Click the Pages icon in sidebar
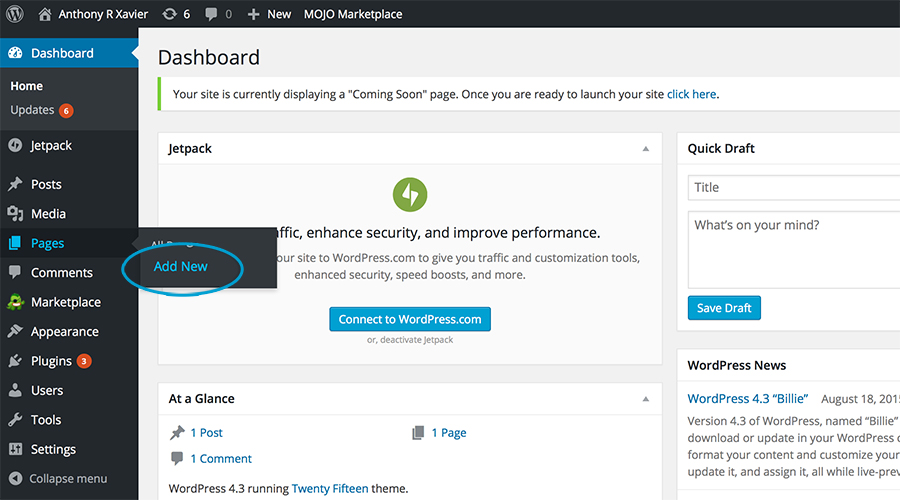This screenshot has height=500, width=900. click(x=15, y=243)
